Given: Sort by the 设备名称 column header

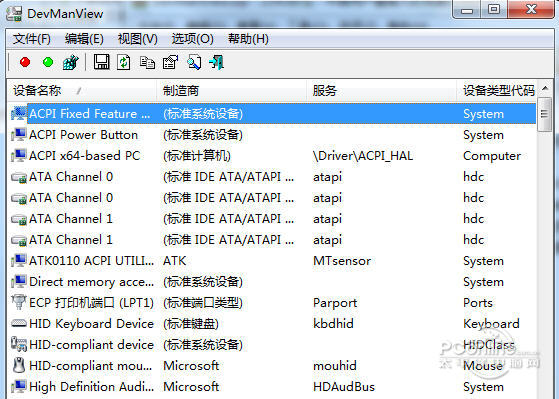Looking at the screenshot, I should click(x=81, y=91).
